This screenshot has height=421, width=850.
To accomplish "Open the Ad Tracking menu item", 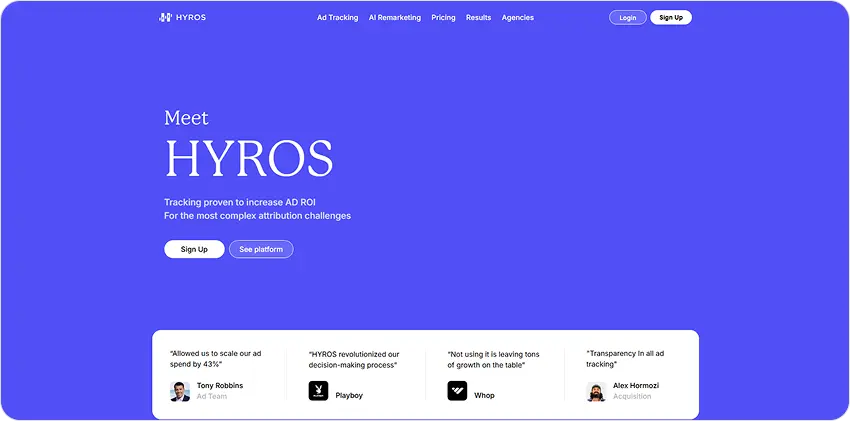I will point(338,17).
